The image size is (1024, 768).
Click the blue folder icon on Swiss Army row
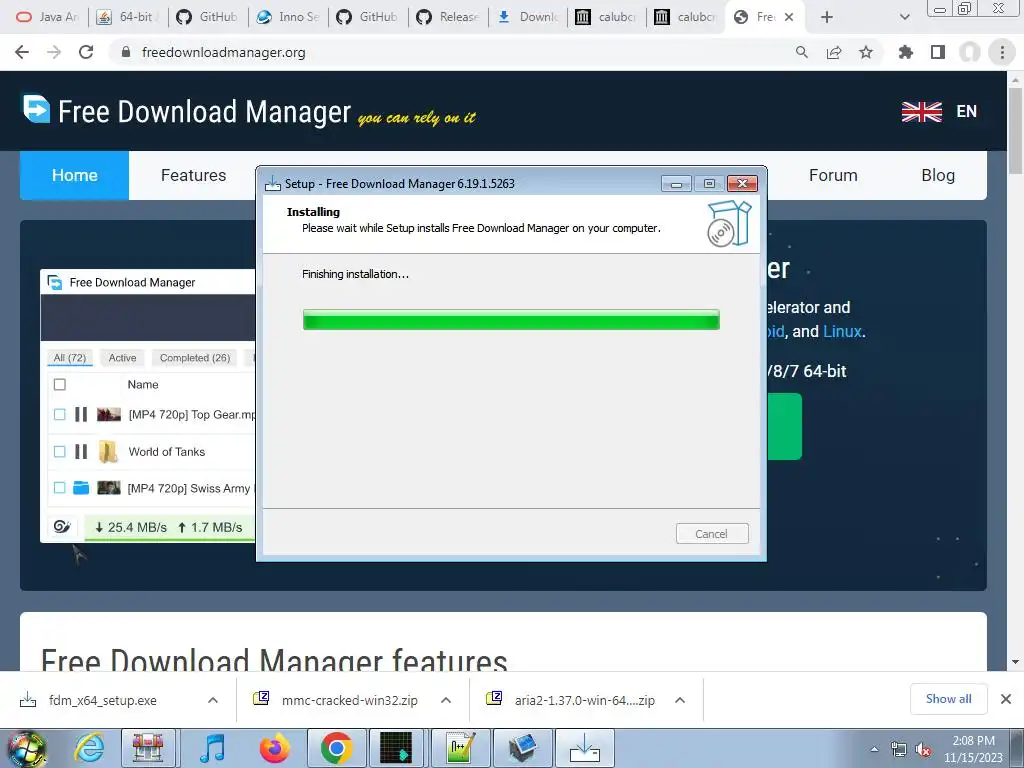click(81, 487)
